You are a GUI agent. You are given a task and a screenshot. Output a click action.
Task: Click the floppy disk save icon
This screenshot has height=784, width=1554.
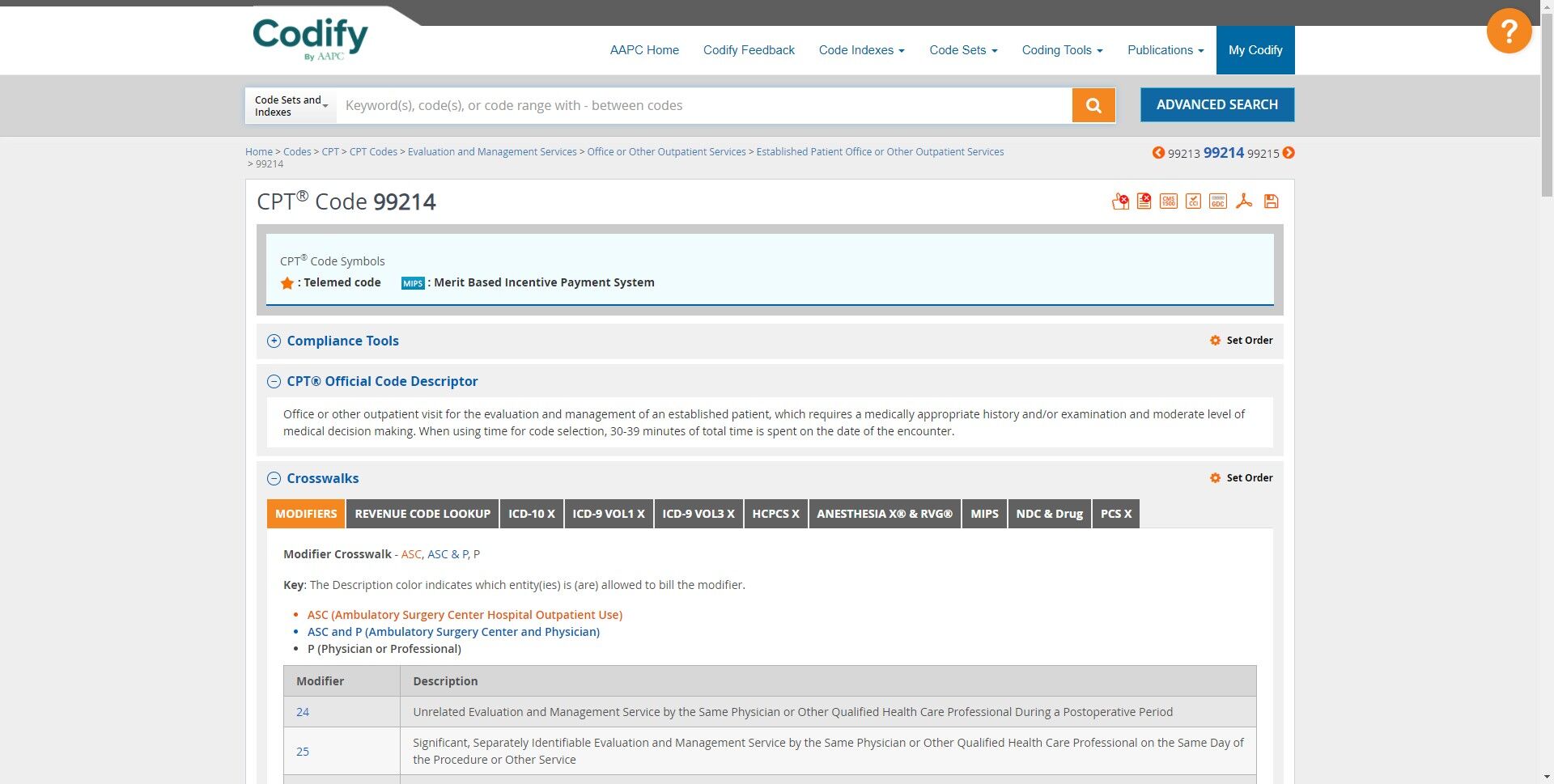pyautogui.click(x=1271, y=201)
